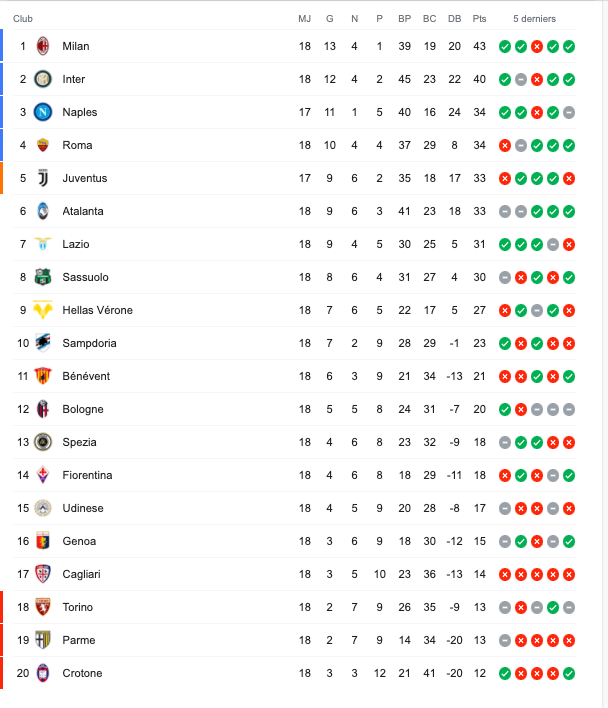
Task: Select the Bénévent club name
Action: tap(86, 376)
